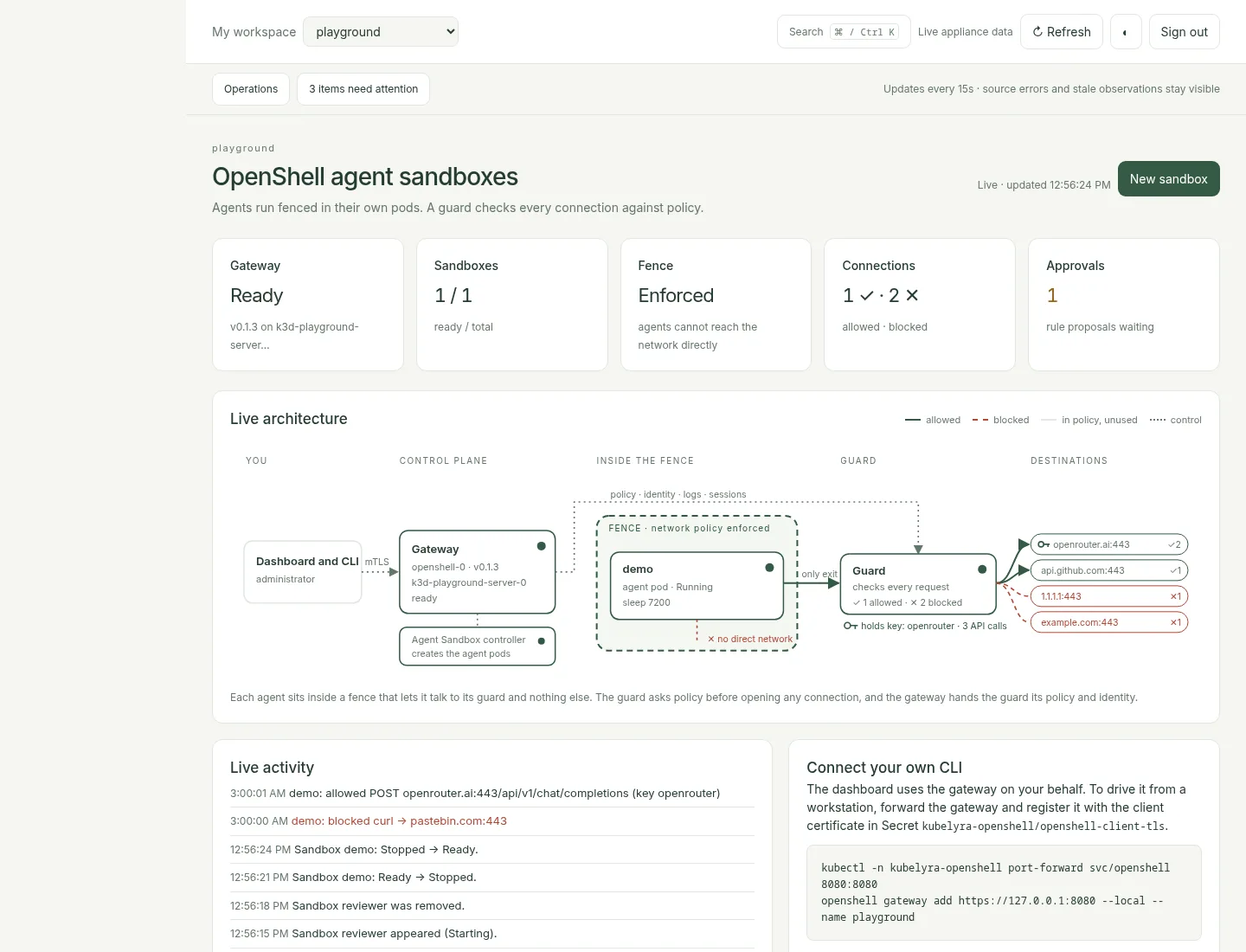This screenshot has width=1246, height=952.
Task: Open the Sandboxes 1 / 1 summary card
Action: coord(512,305)
